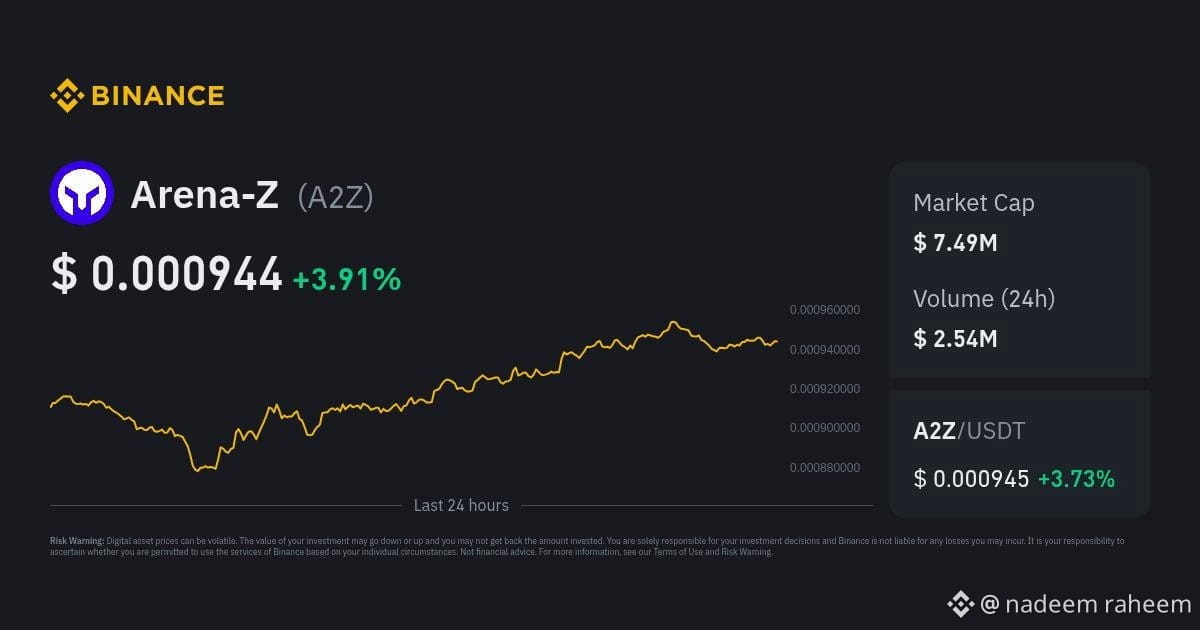Screen dimensions: 1200x630
Task: Click the +3.73% pair change
Action: pyautogui.click(x=1076, y=479)
